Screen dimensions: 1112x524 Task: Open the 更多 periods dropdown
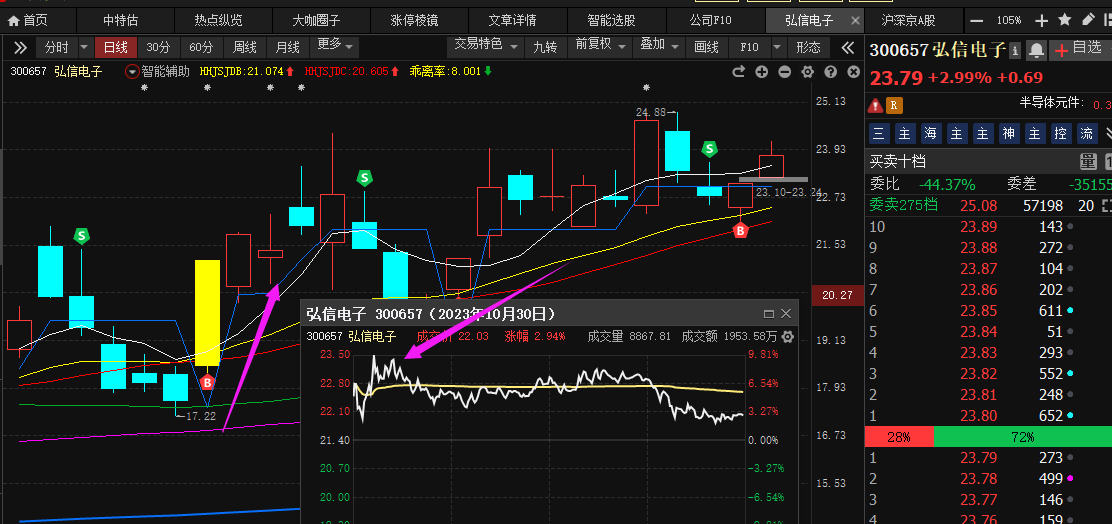[x=335, y=46]
